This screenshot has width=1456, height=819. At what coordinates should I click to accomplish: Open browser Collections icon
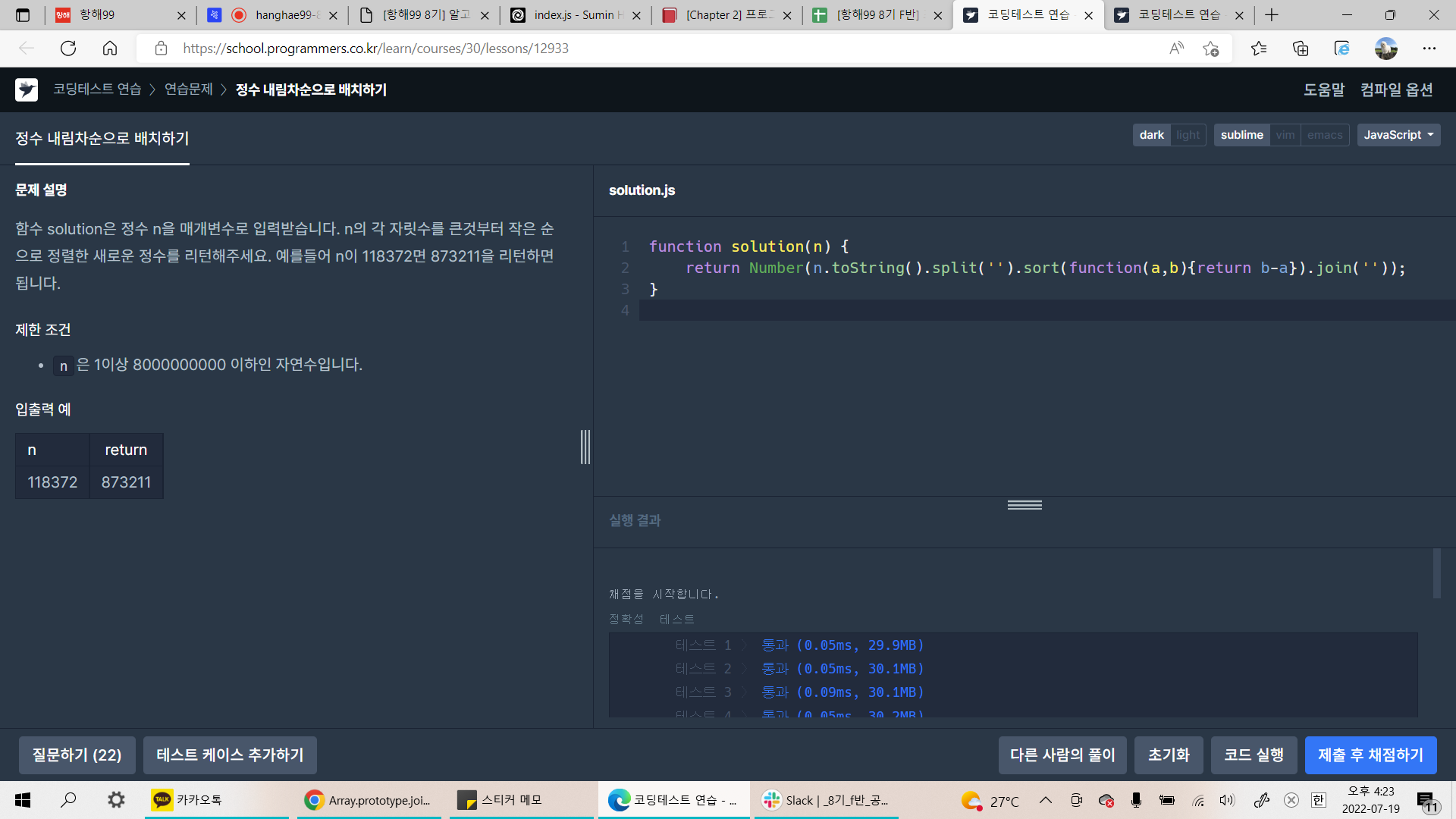pos(1301,49)
